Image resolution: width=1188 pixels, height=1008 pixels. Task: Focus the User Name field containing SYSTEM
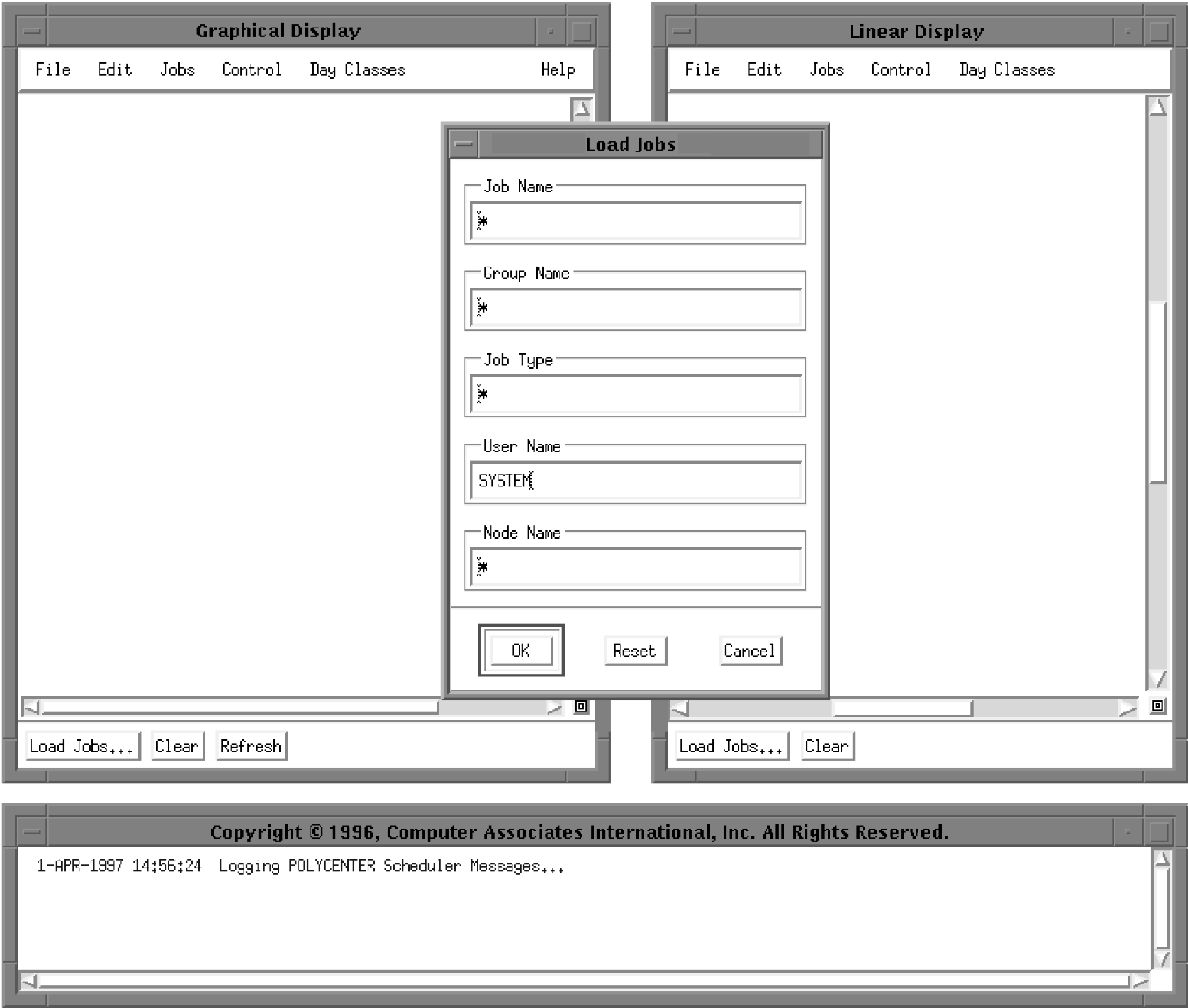(x=634, y=481)
